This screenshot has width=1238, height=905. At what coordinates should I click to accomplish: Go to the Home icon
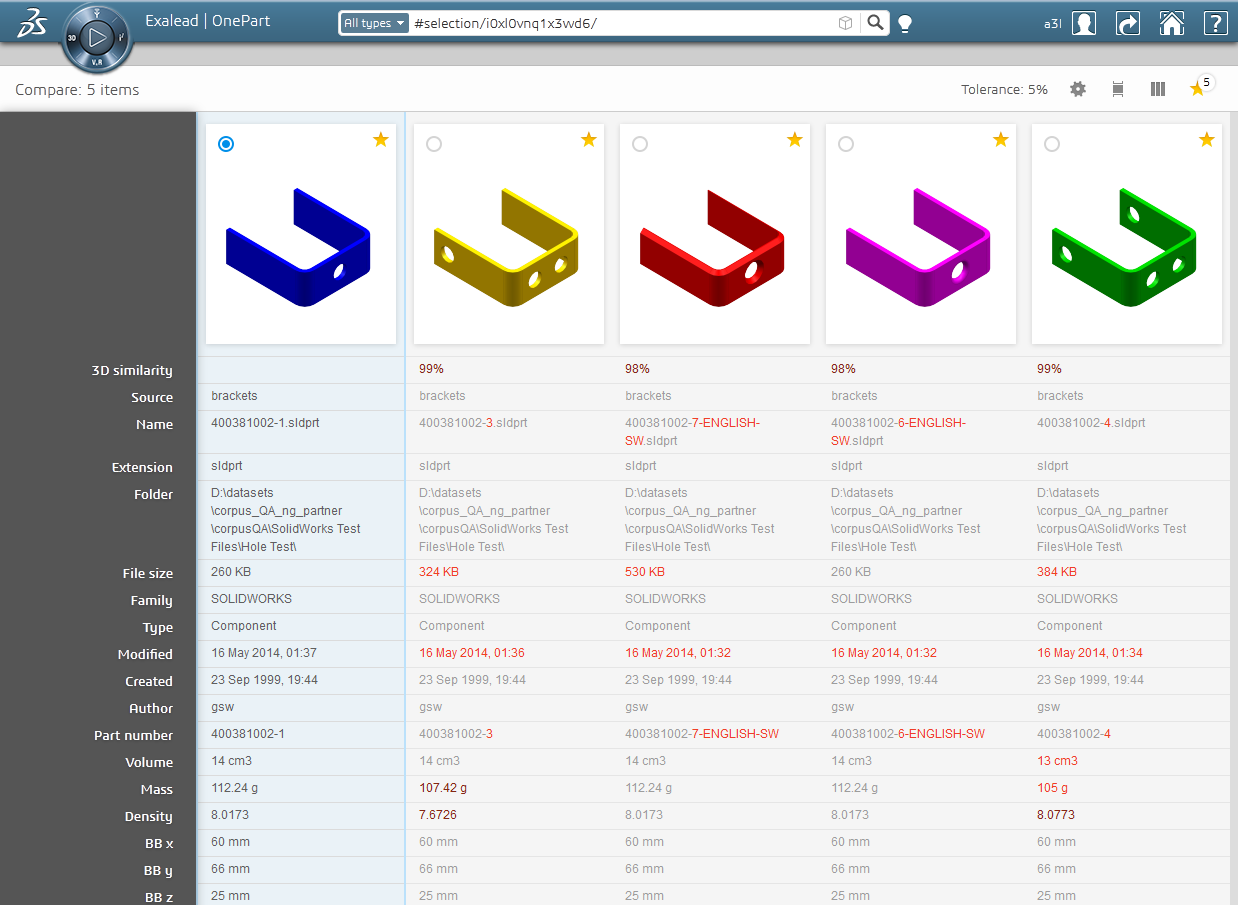[x=1172, y=23]
